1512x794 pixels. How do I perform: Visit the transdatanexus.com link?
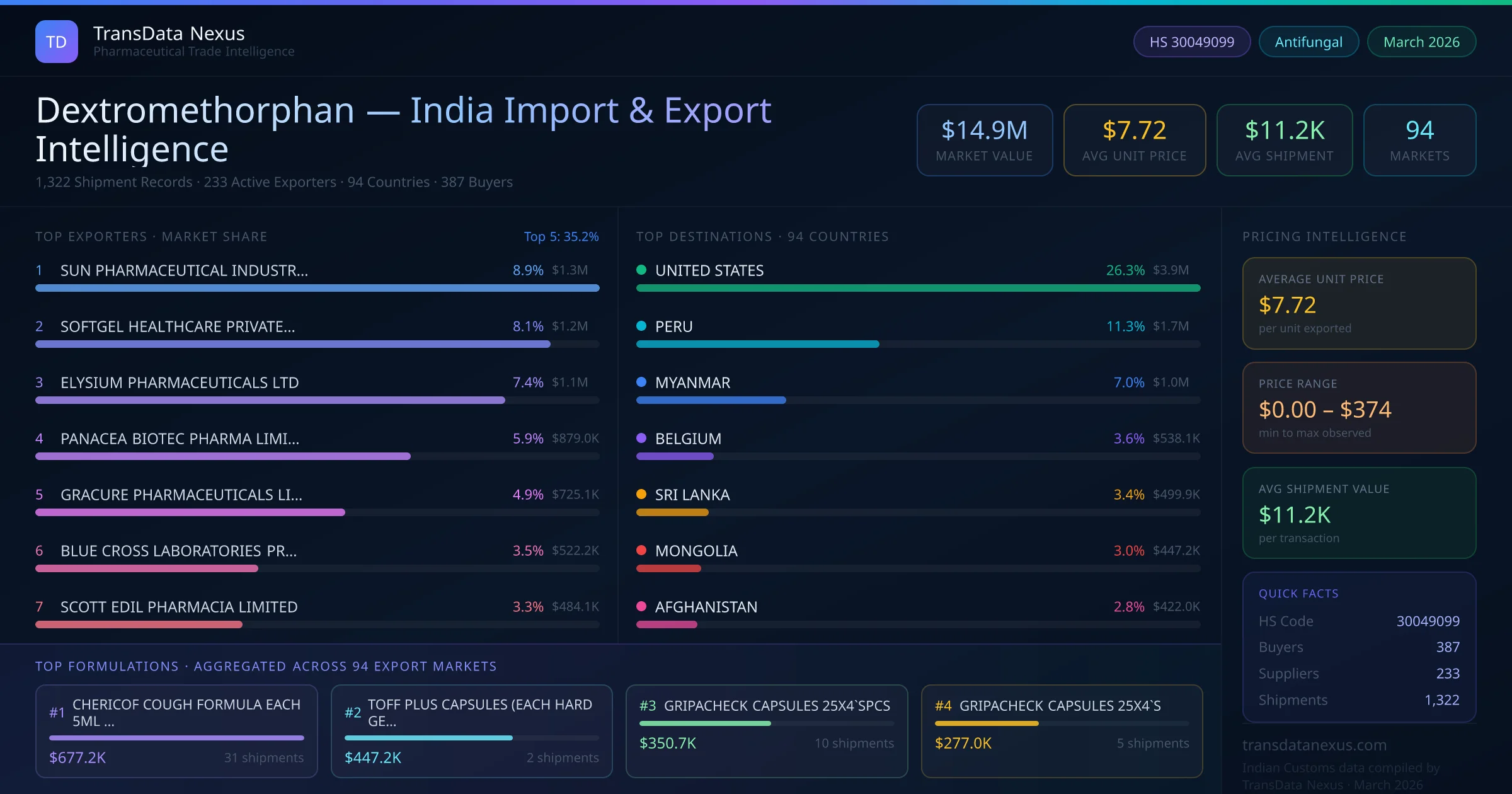tap(1314, 745)
